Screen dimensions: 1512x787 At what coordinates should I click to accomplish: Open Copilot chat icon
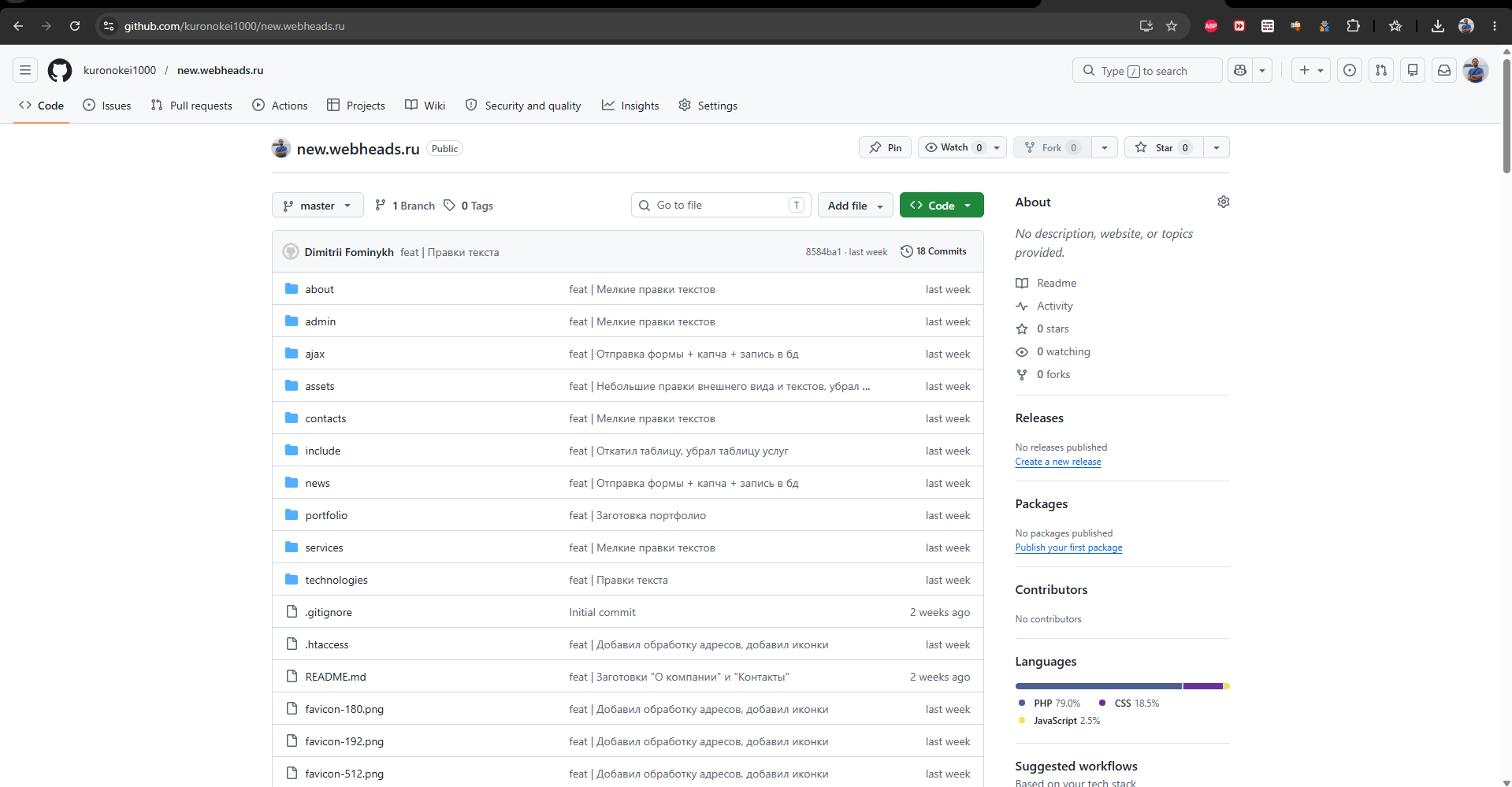click(x=1240, y=70)
